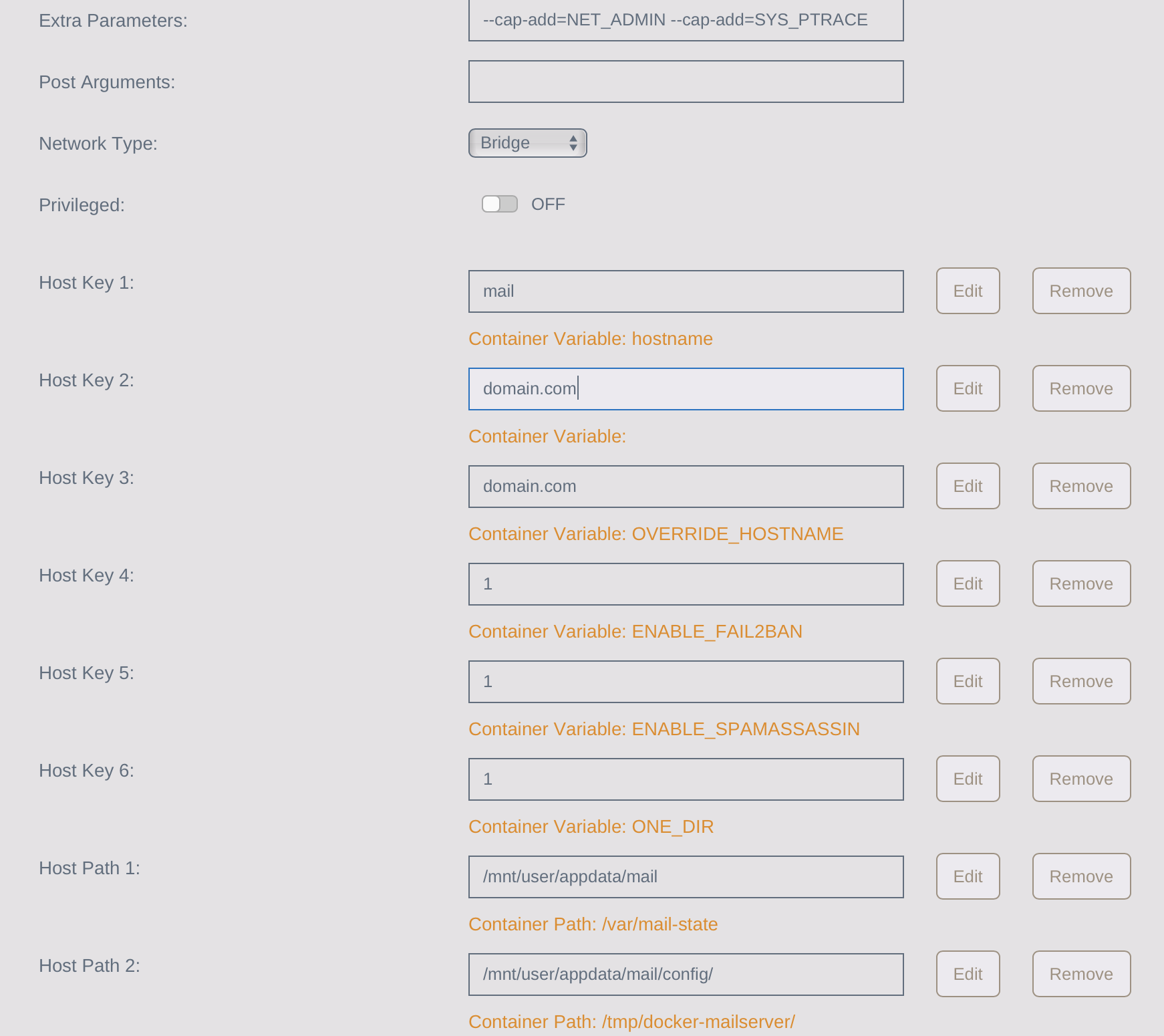Click the Host Key 1 field containing mail
This screenshot has width=1164, height=1036.
click(x=686, y=291)
